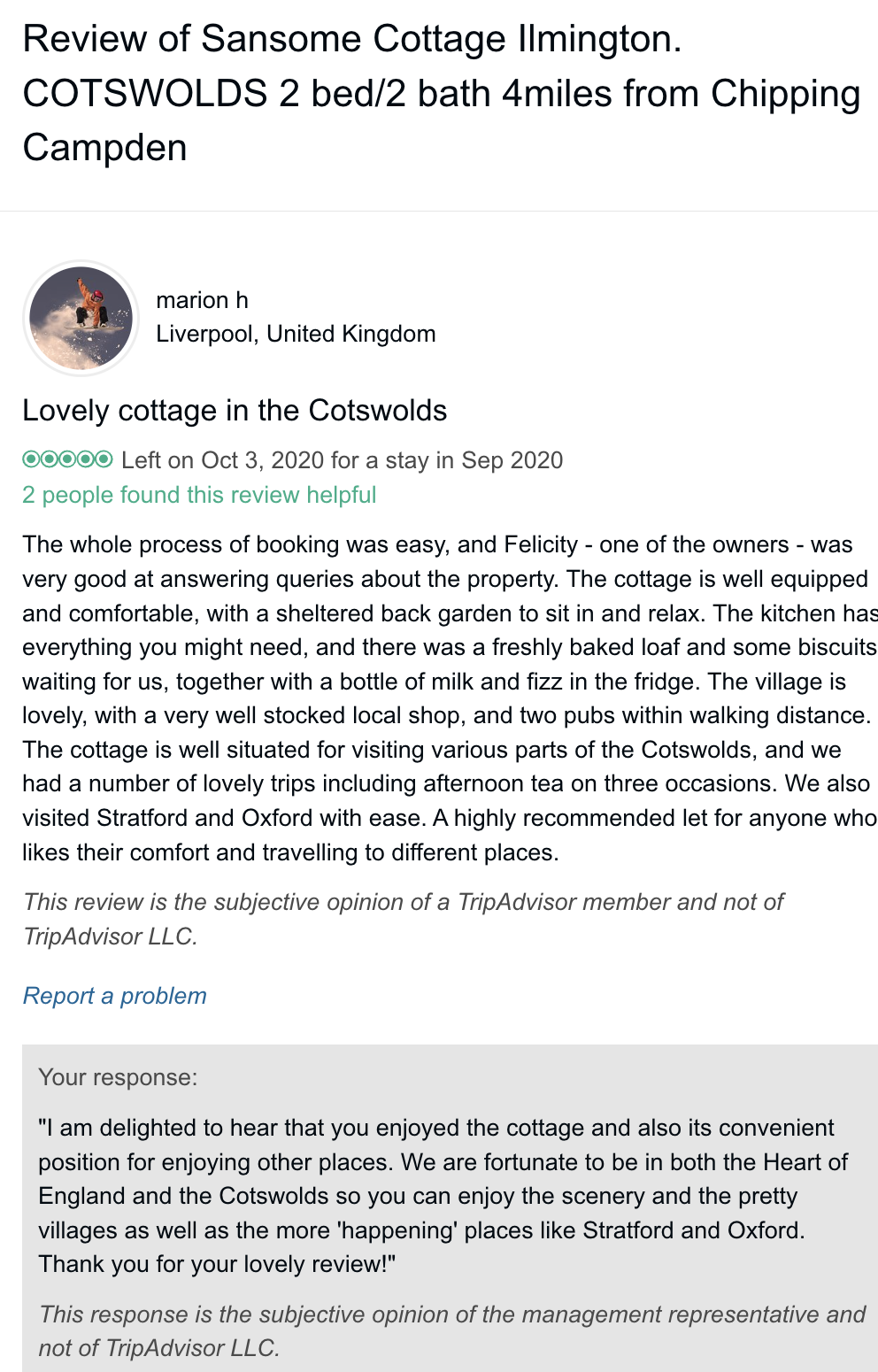Click the management representative disclaimer text
The height and width of the screenshot is (1372, 878).
pyautogui.click(x=451, y=1331)
